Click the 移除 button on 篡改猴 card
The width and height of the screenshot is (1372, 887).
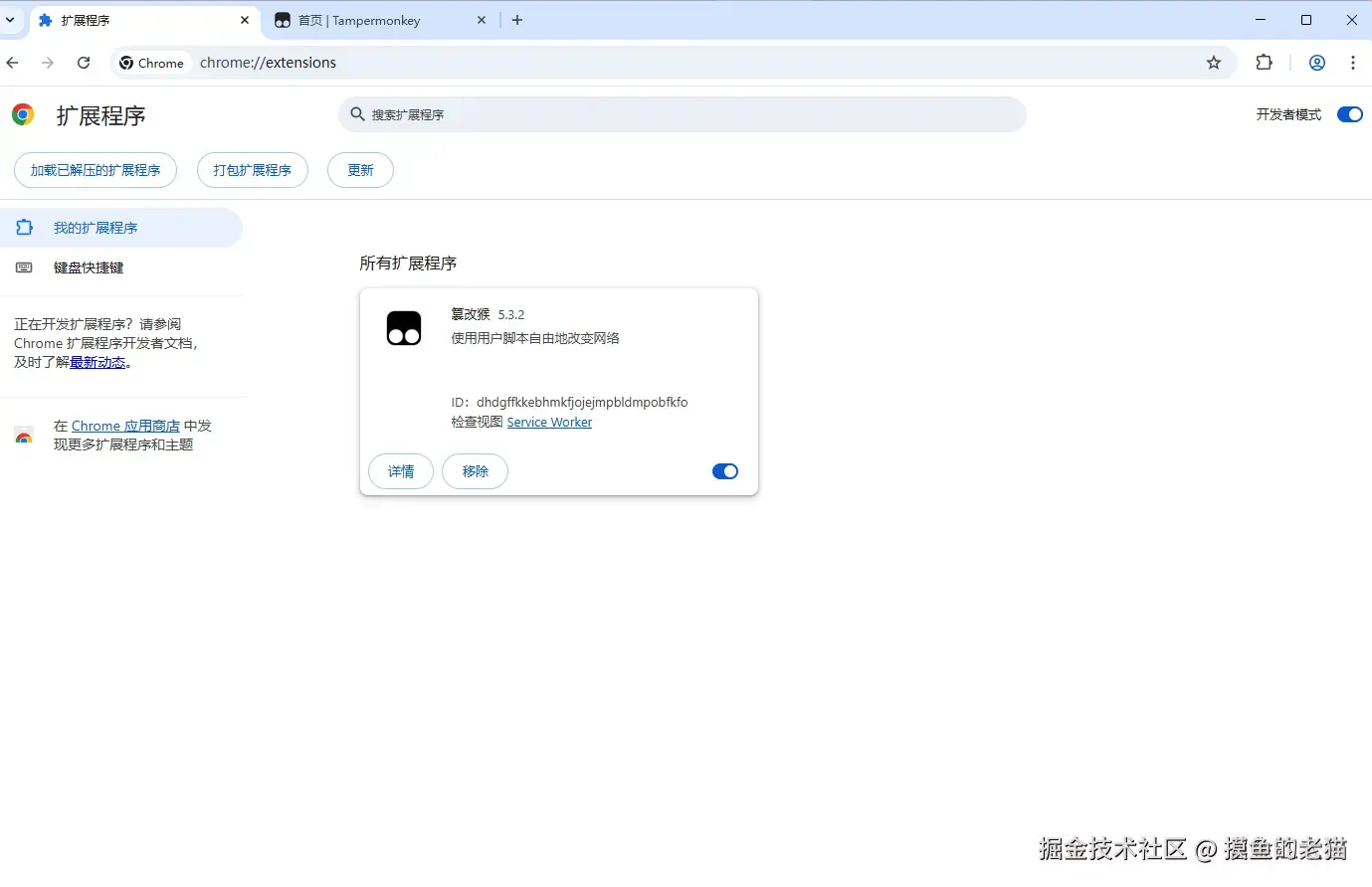(476, 471)
